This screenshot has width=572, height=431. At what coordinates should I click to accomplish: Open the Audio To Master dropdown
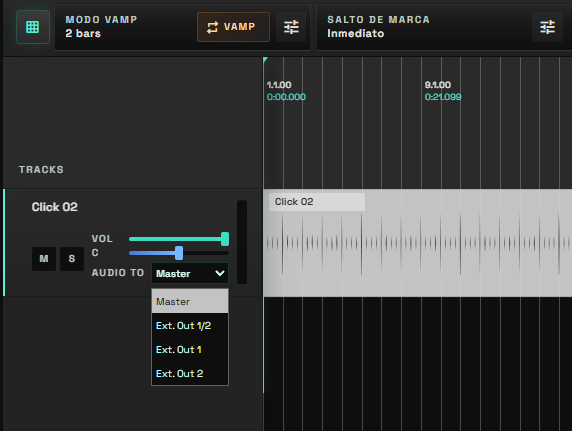click(190, 273)
